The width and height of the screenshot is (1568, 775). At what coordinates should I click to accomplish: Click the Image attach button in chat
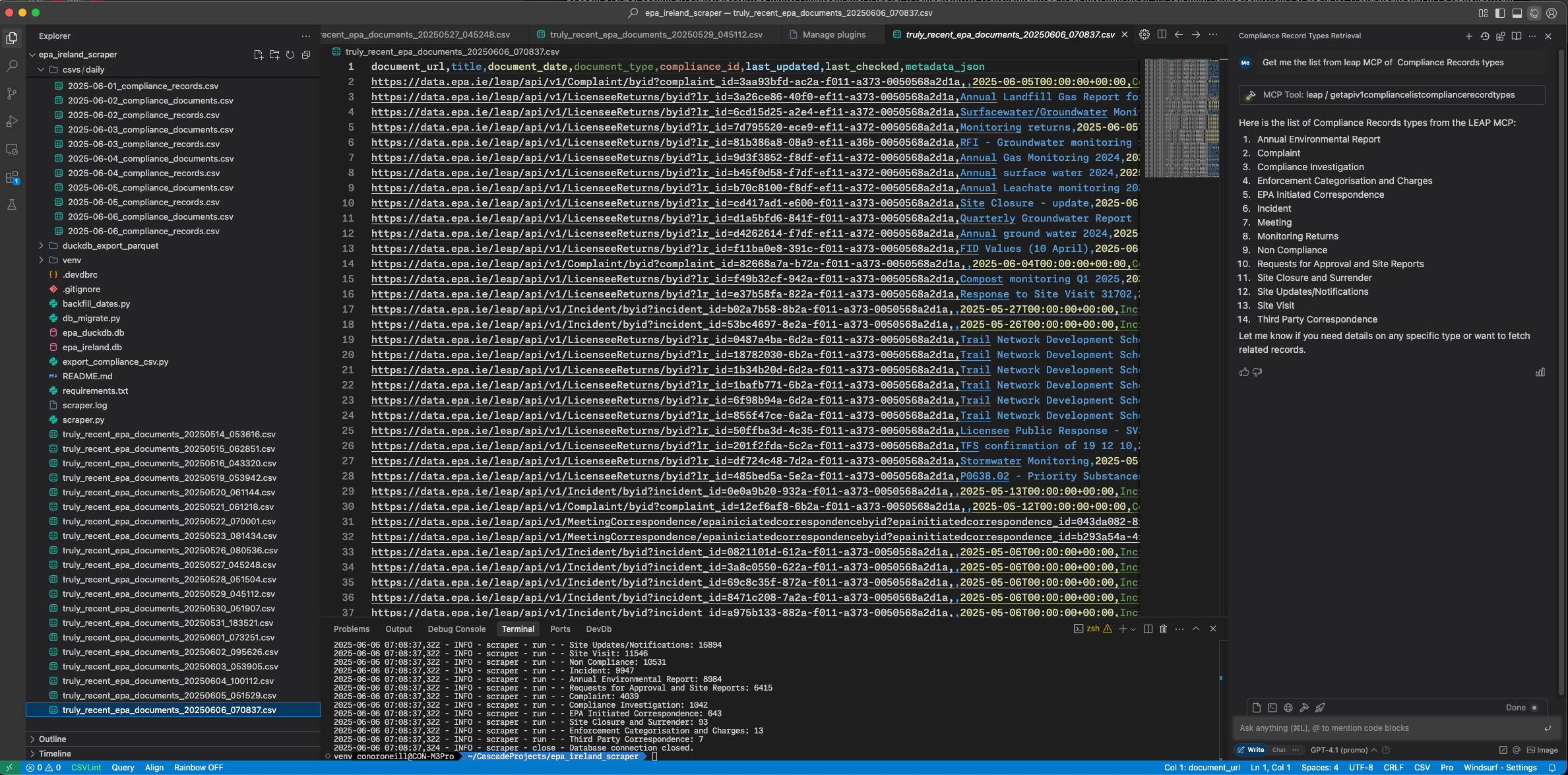click(1542, 750)
